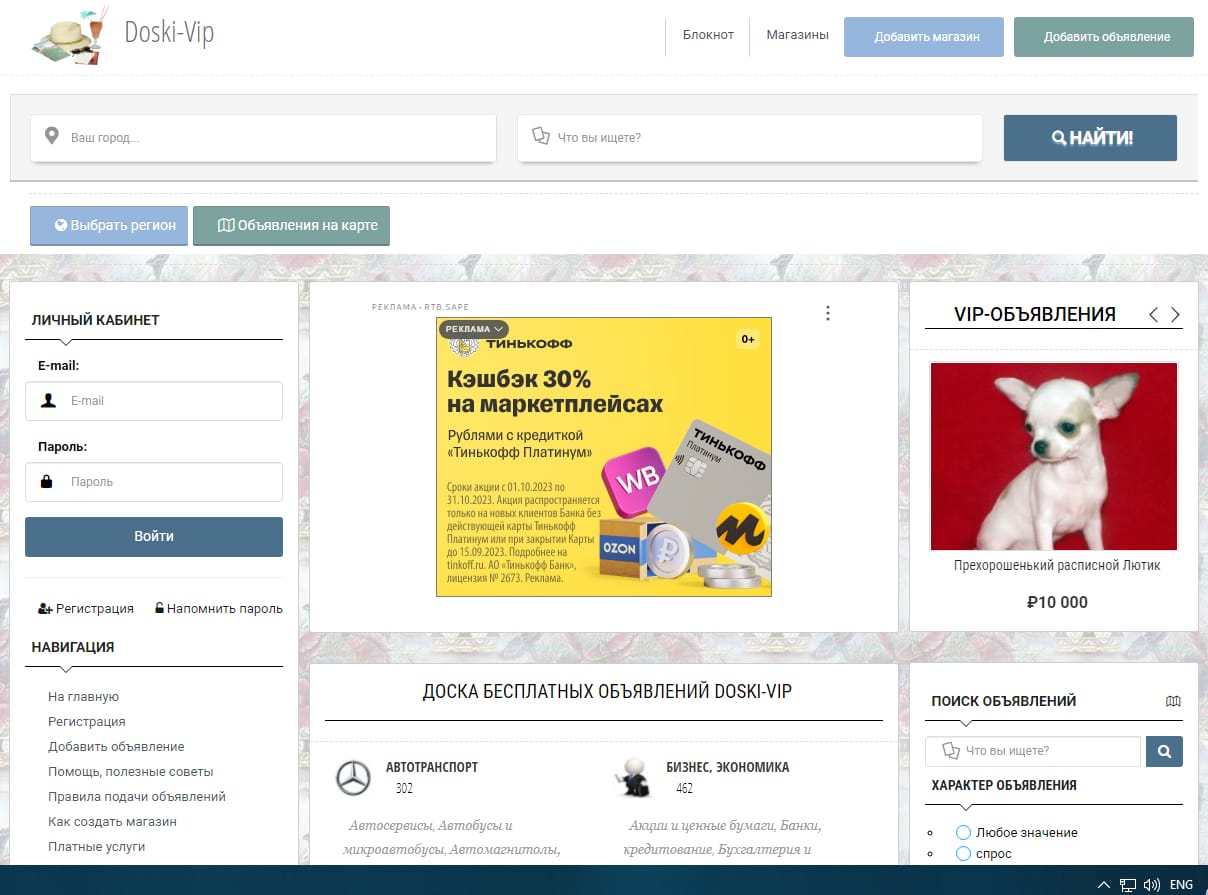Click the Mercedes icon for Автотранспорт
The image size is (1208, 895).
[x=352, y=778]
